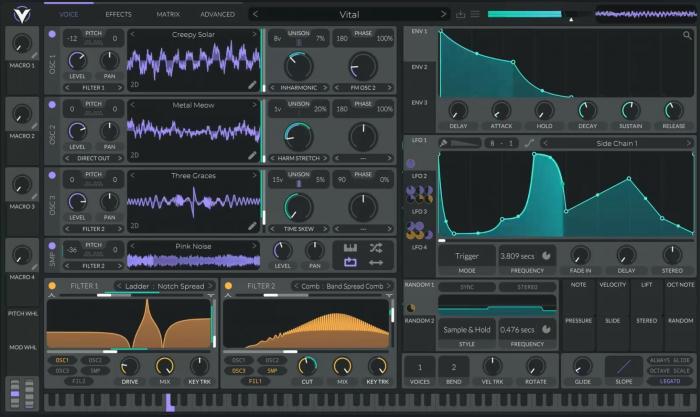Switch to the Effects tab

pyautogui.click(x=118, y=14)
